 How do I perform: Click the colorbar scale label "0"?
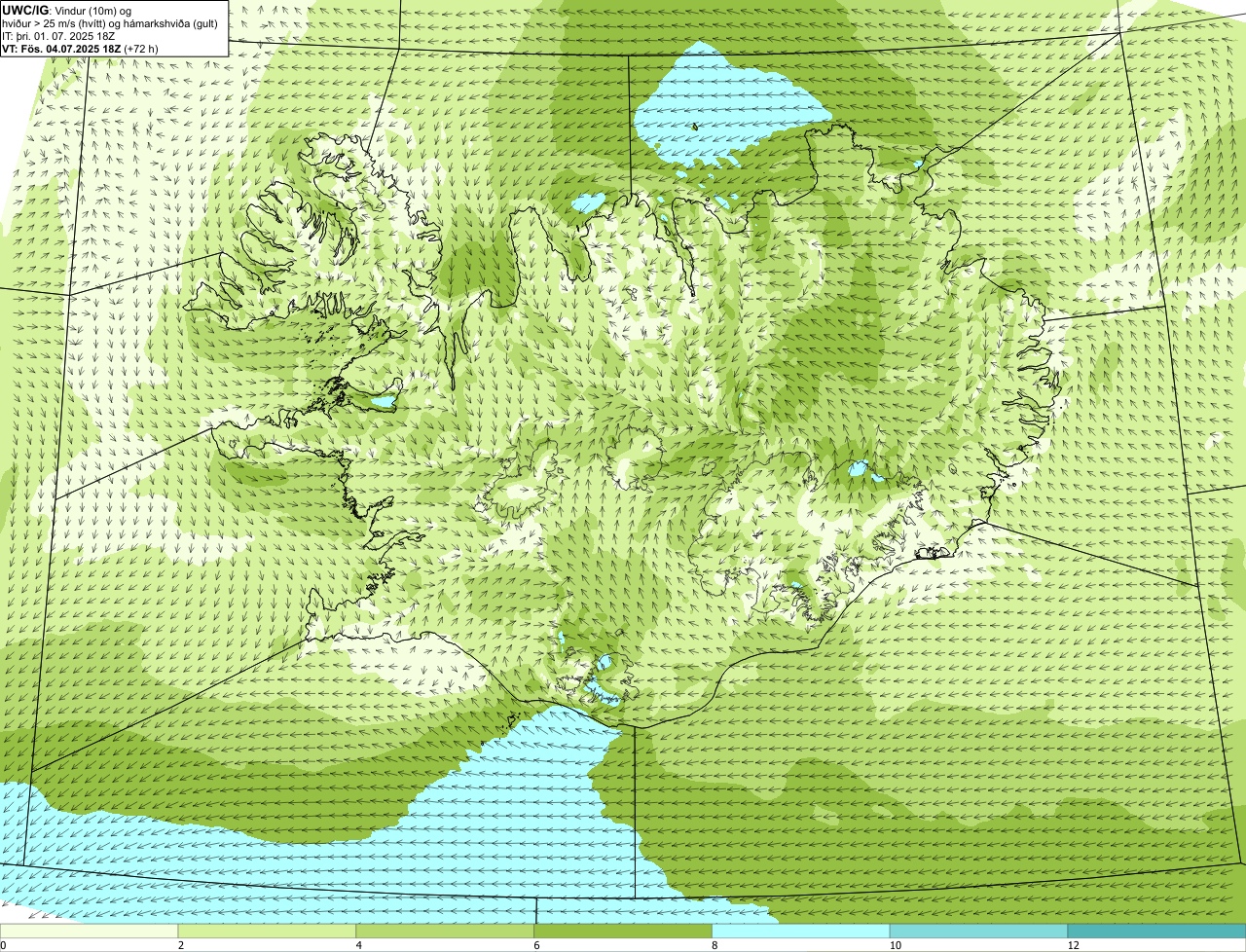pyautogui.click(x=3, y=945)
